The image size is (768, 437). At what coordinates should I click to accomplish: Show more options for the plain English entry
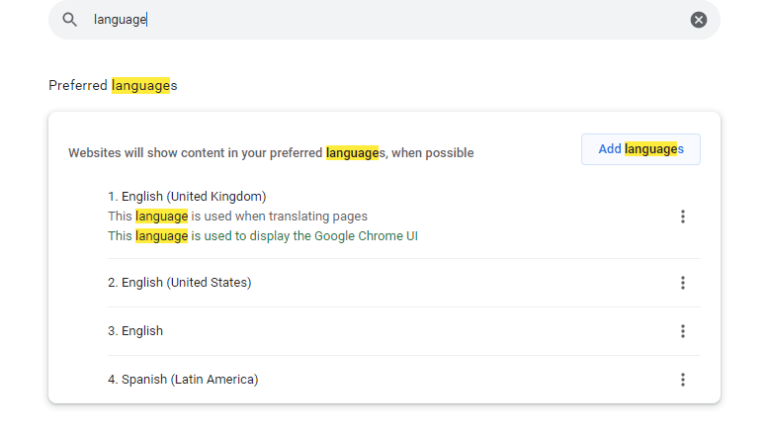(683, 331)
